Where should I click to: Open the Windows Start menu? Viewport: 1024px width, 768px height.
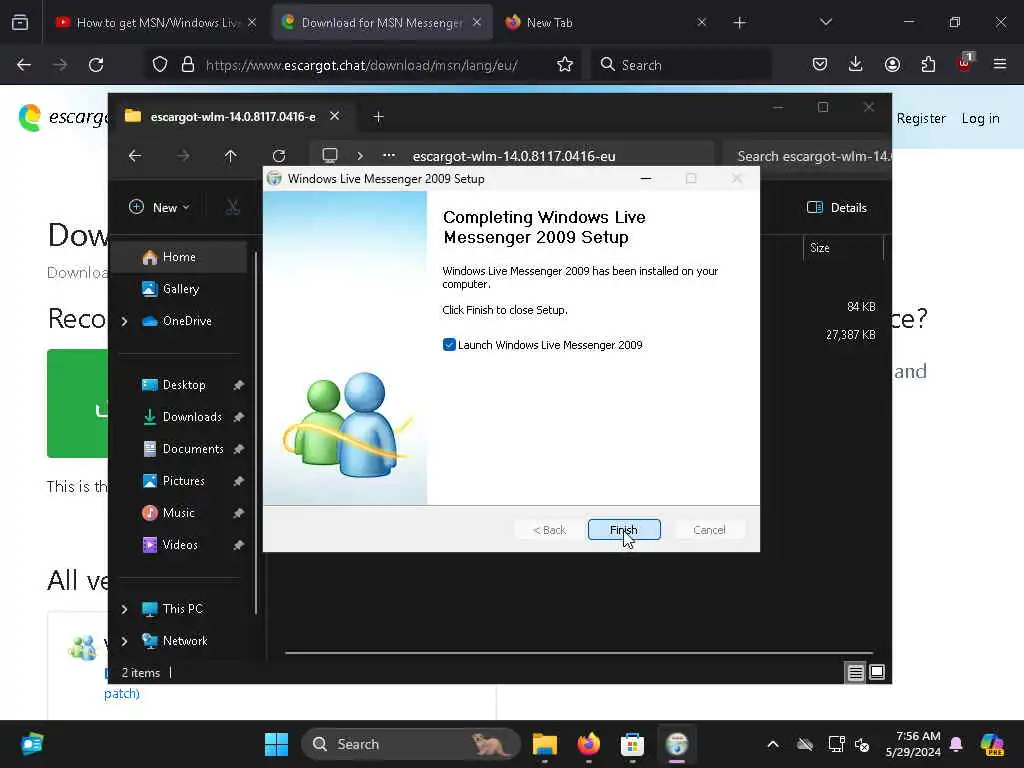click(276, 744)
